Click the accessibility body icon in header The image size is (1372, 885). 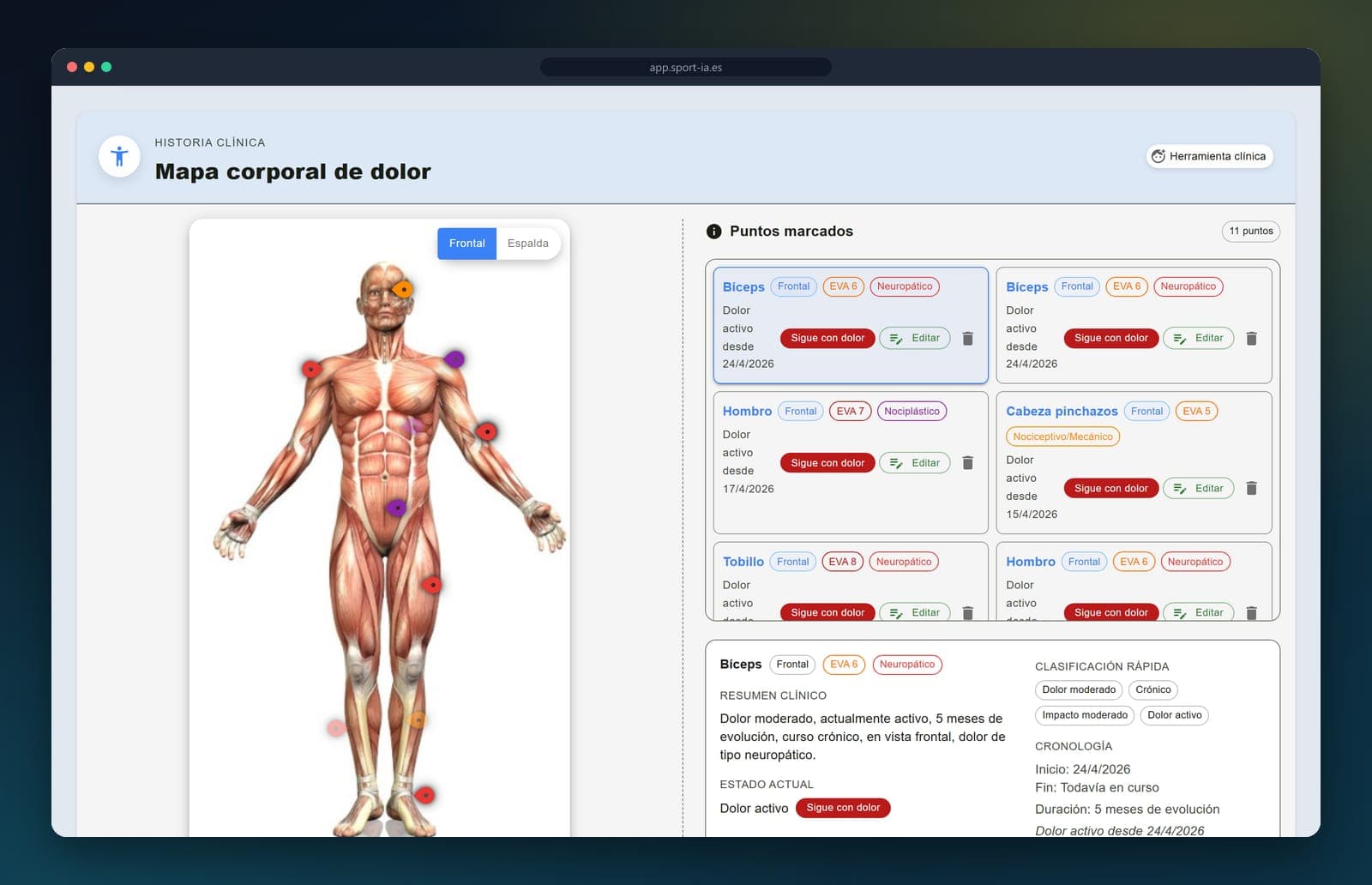(119, 156)
